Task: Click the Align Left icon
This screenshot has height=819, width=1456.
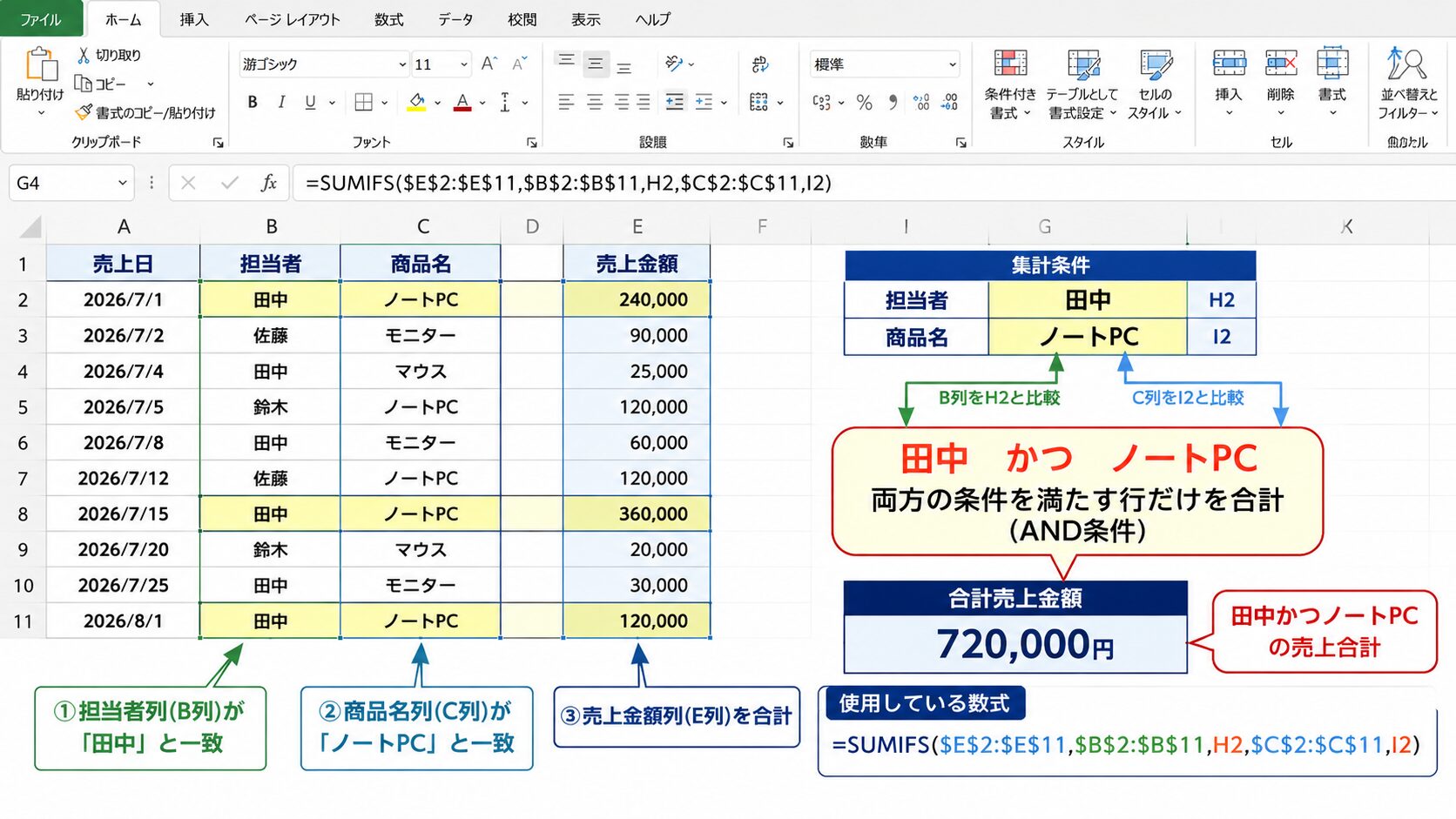Action: point(566,102)
